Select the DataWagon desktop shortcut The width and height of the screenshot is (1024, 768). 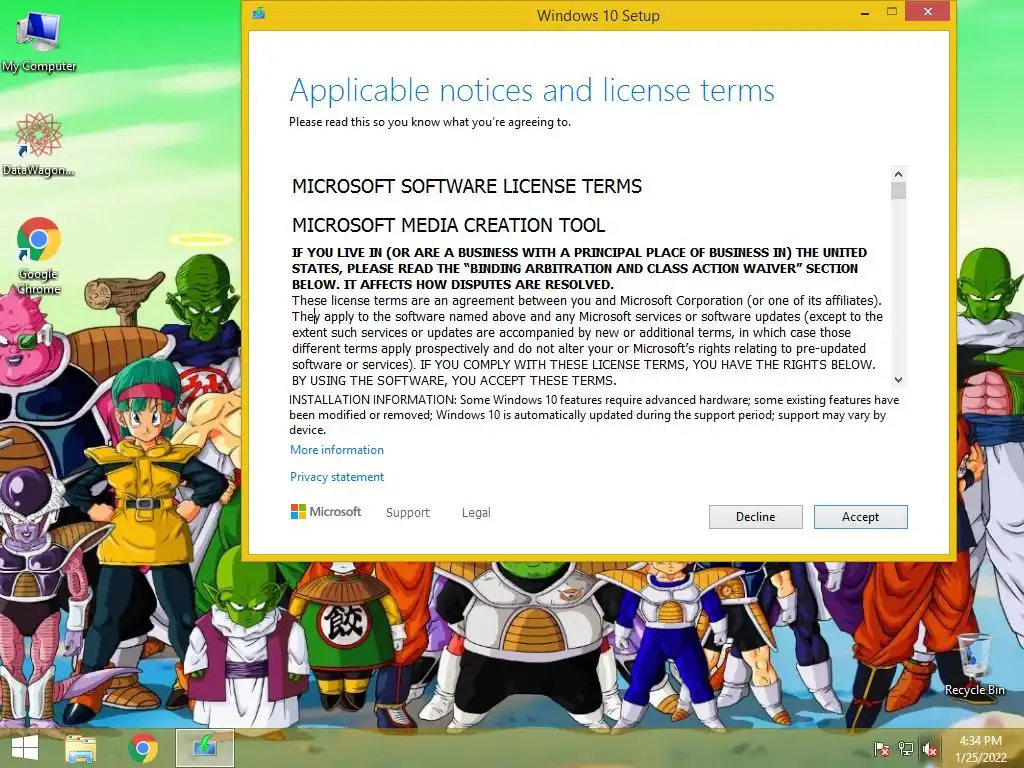(x=39, y=145)
